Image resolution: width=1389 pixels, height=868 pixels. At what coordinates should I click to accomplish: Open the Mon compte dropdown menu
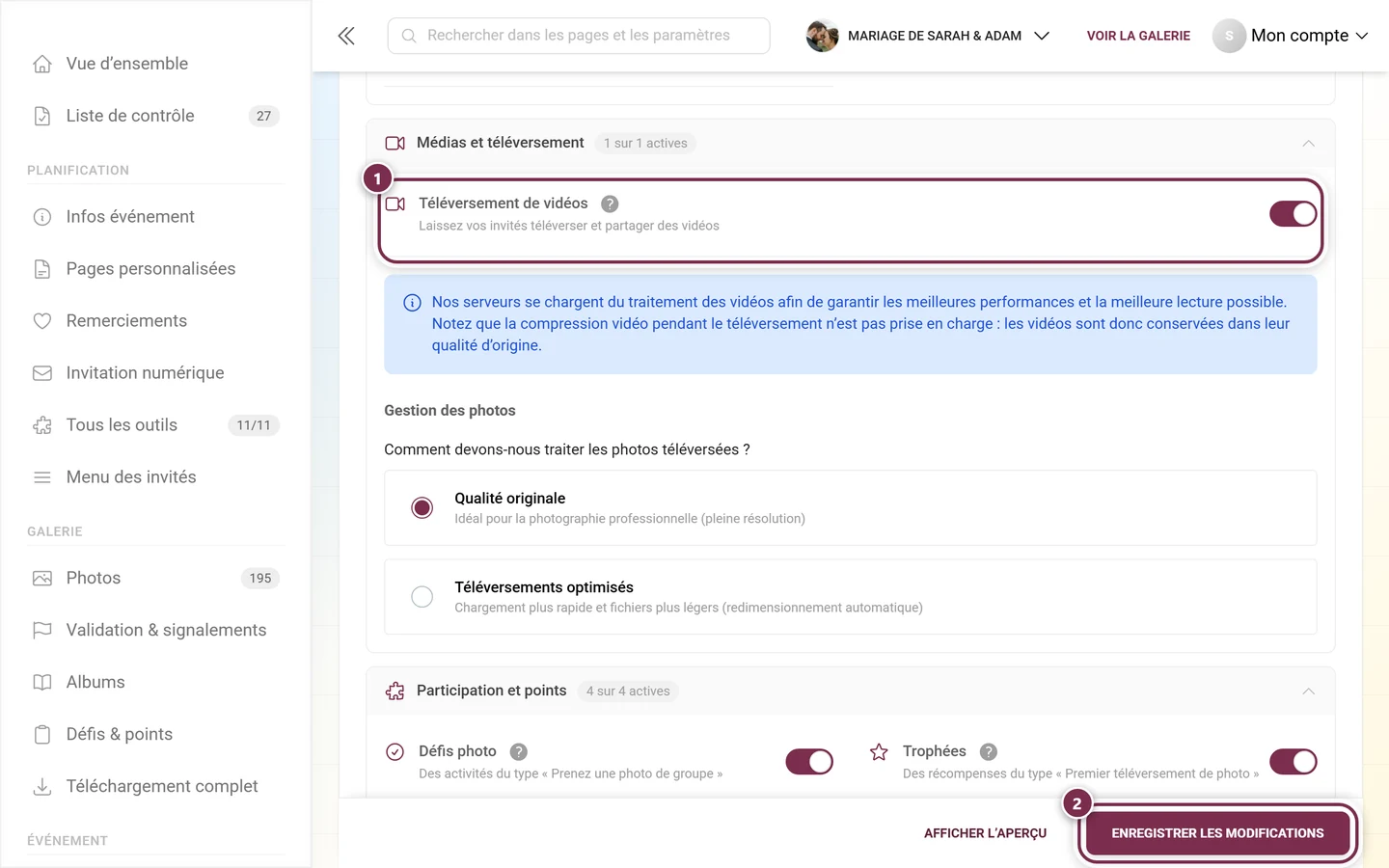[x=1292, y=36]
